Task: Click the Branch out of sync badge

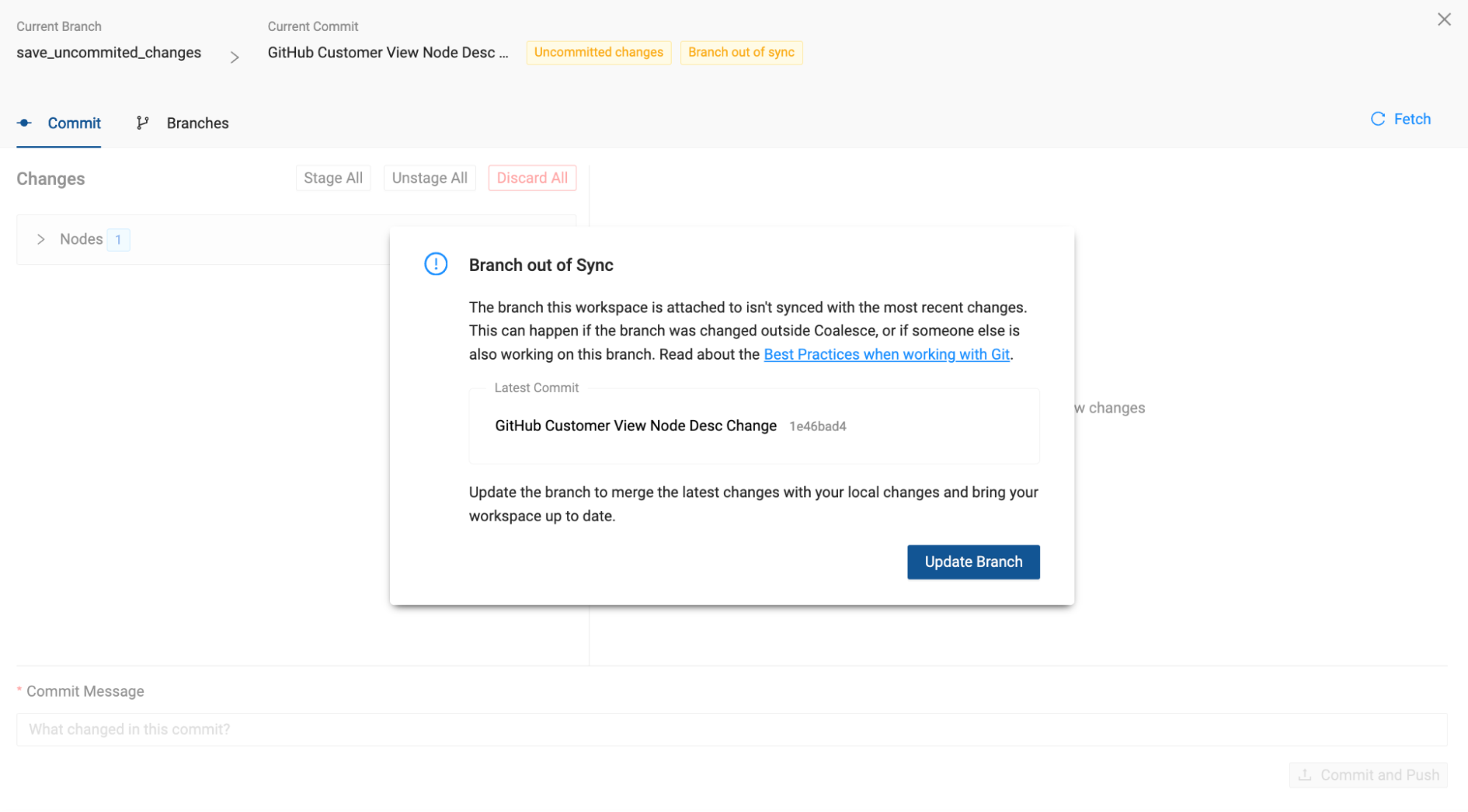Action: [741, 53]
